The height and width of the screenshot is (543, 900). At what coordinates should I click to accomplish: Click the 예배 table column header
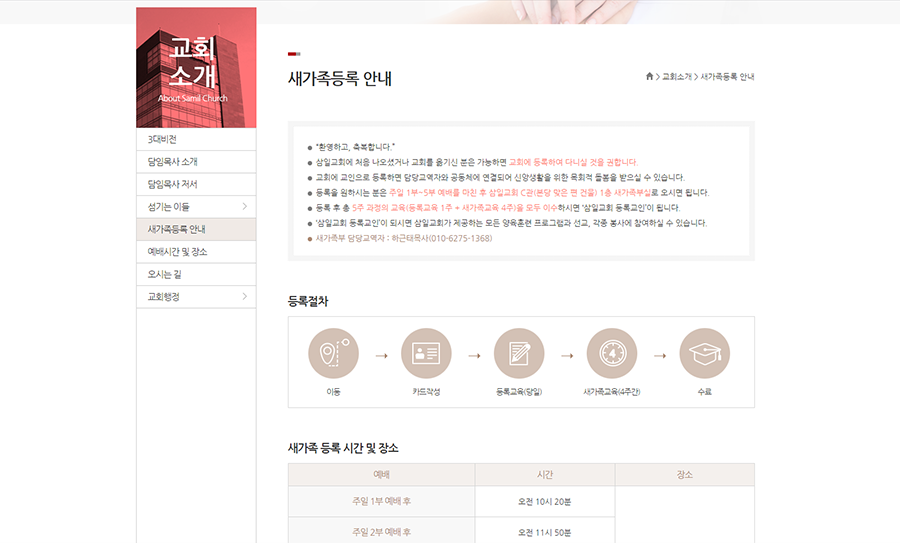pyautogui.click(x=382, y=475)
